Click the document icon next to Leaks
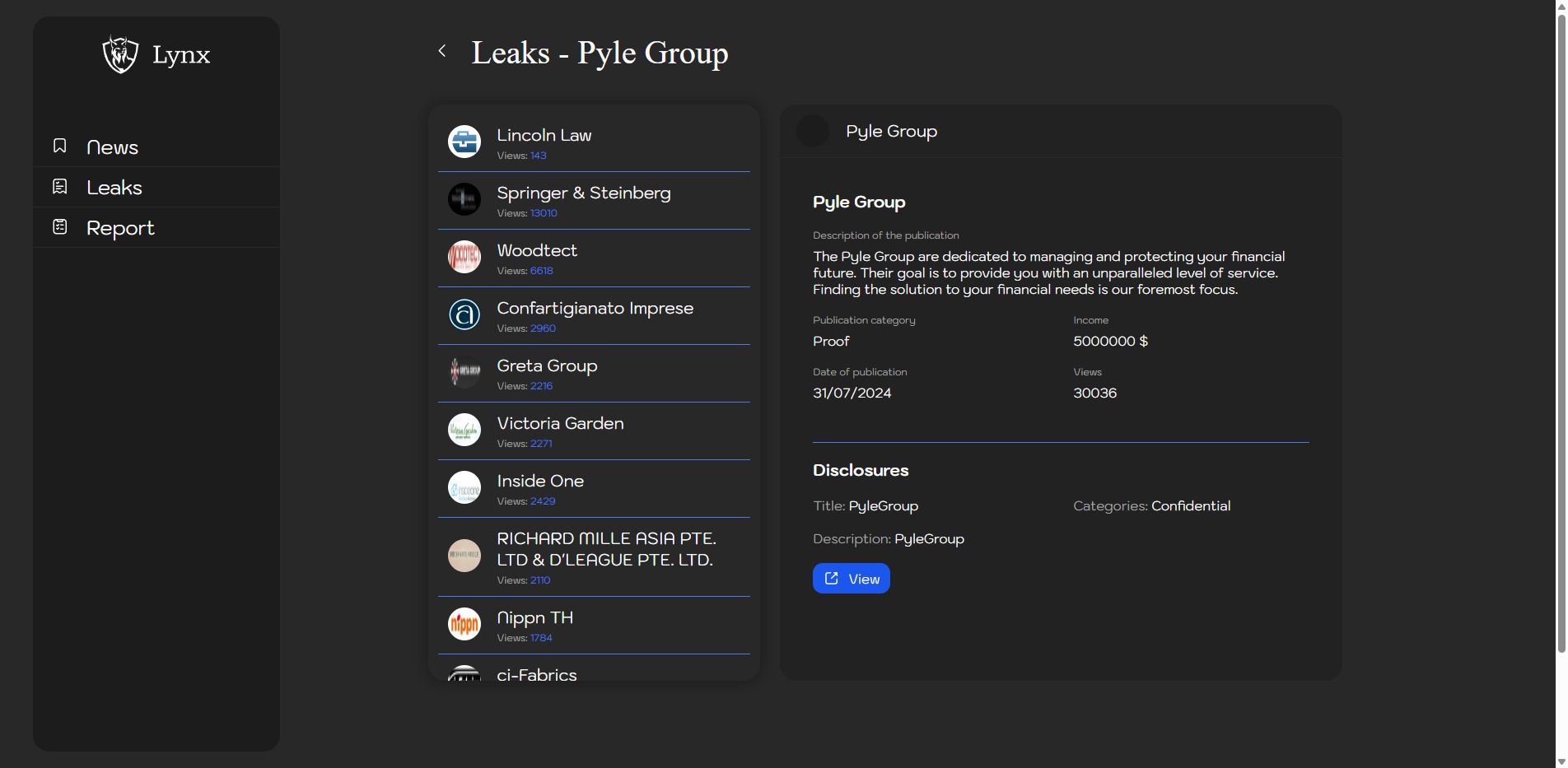 point(60,187)
